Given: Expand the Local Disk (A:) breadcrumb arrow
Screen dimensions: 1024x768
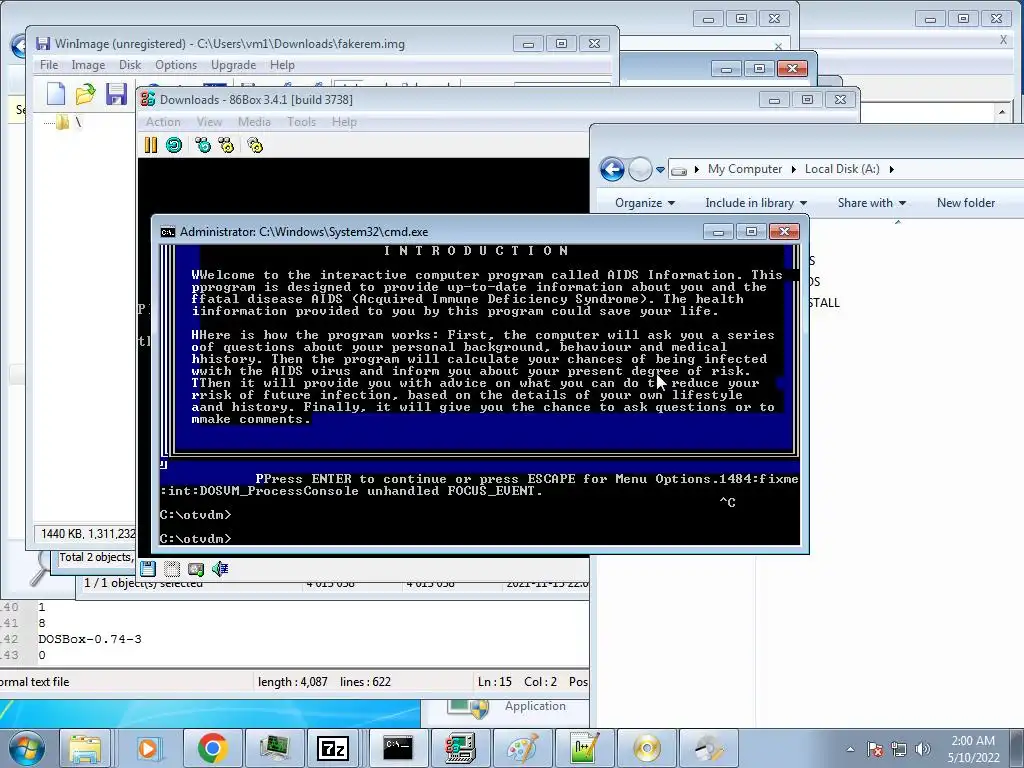Looking at the screenshot, I should (891, 169).
